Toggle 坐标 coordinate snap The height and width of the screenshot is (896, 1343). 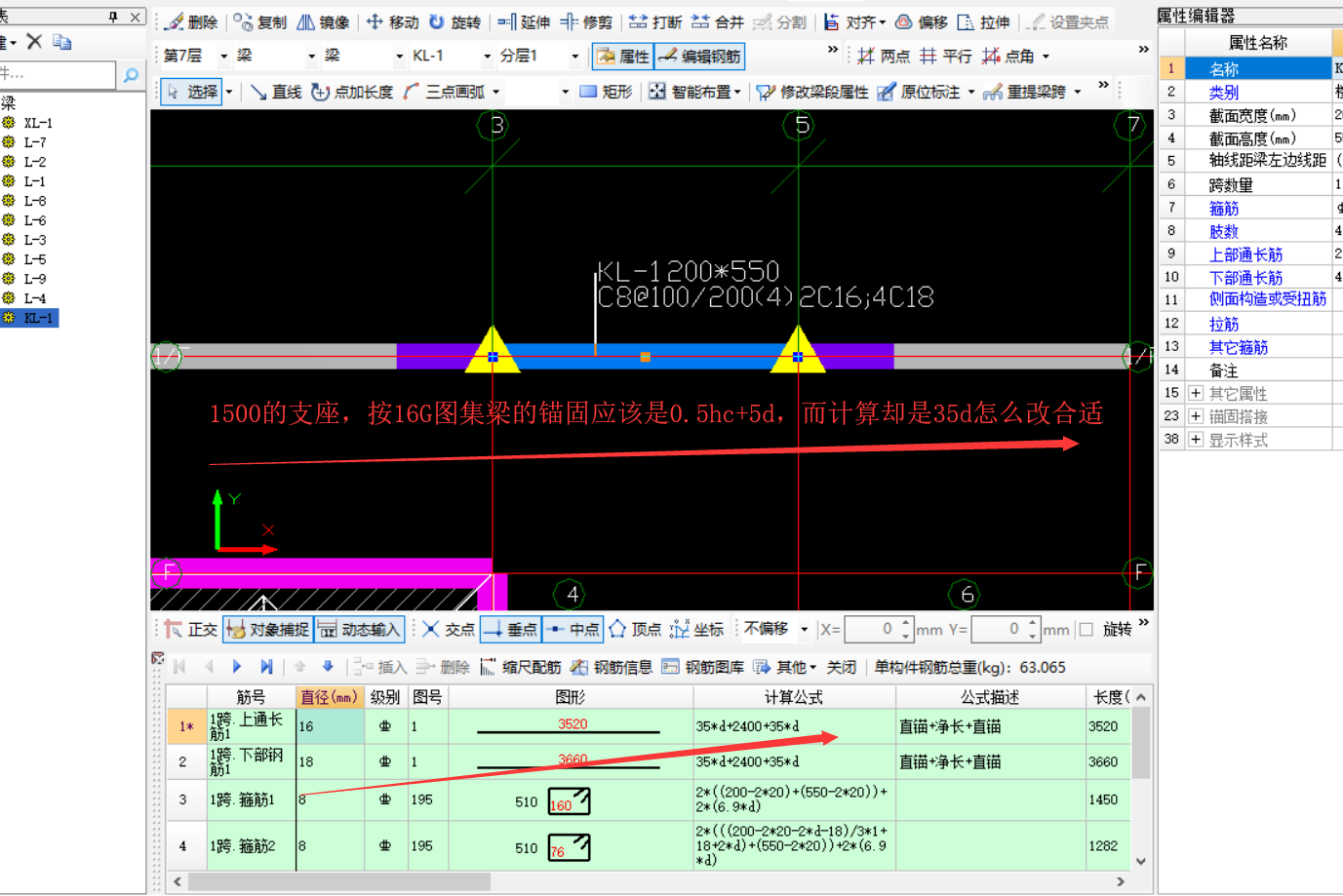[x=697, y=630]
